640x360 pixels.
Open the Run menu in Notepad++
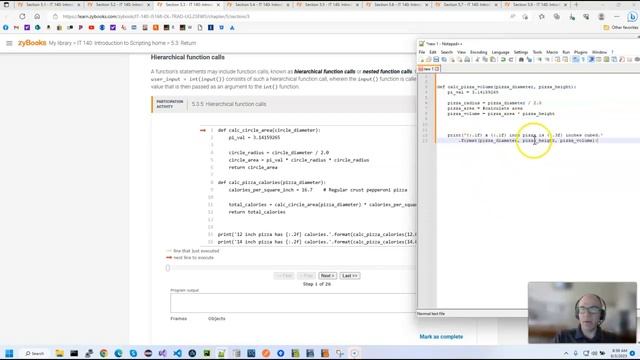[x=566, y=52]
